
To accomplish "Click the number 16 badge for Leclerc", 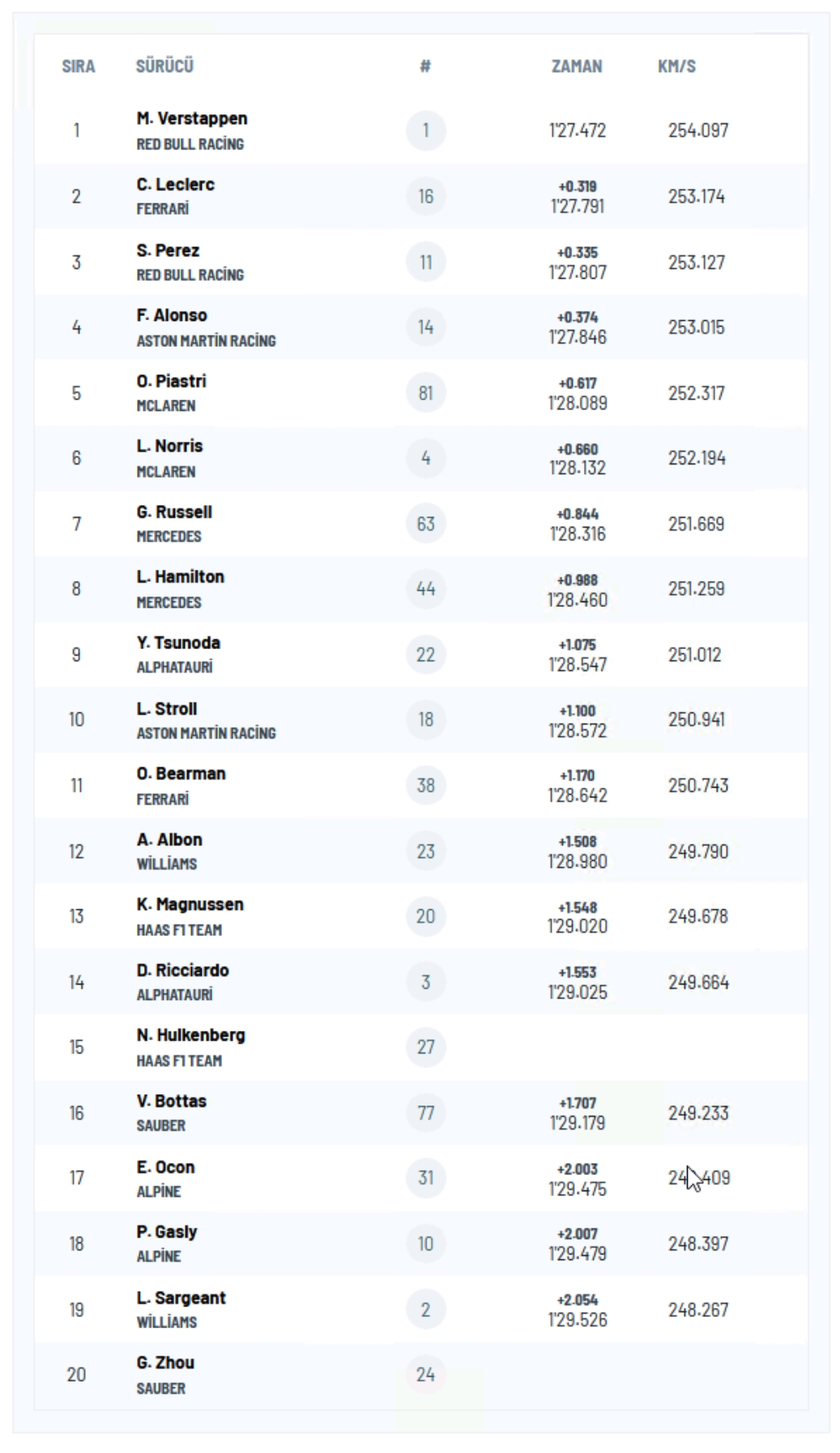I will point(425,196).
